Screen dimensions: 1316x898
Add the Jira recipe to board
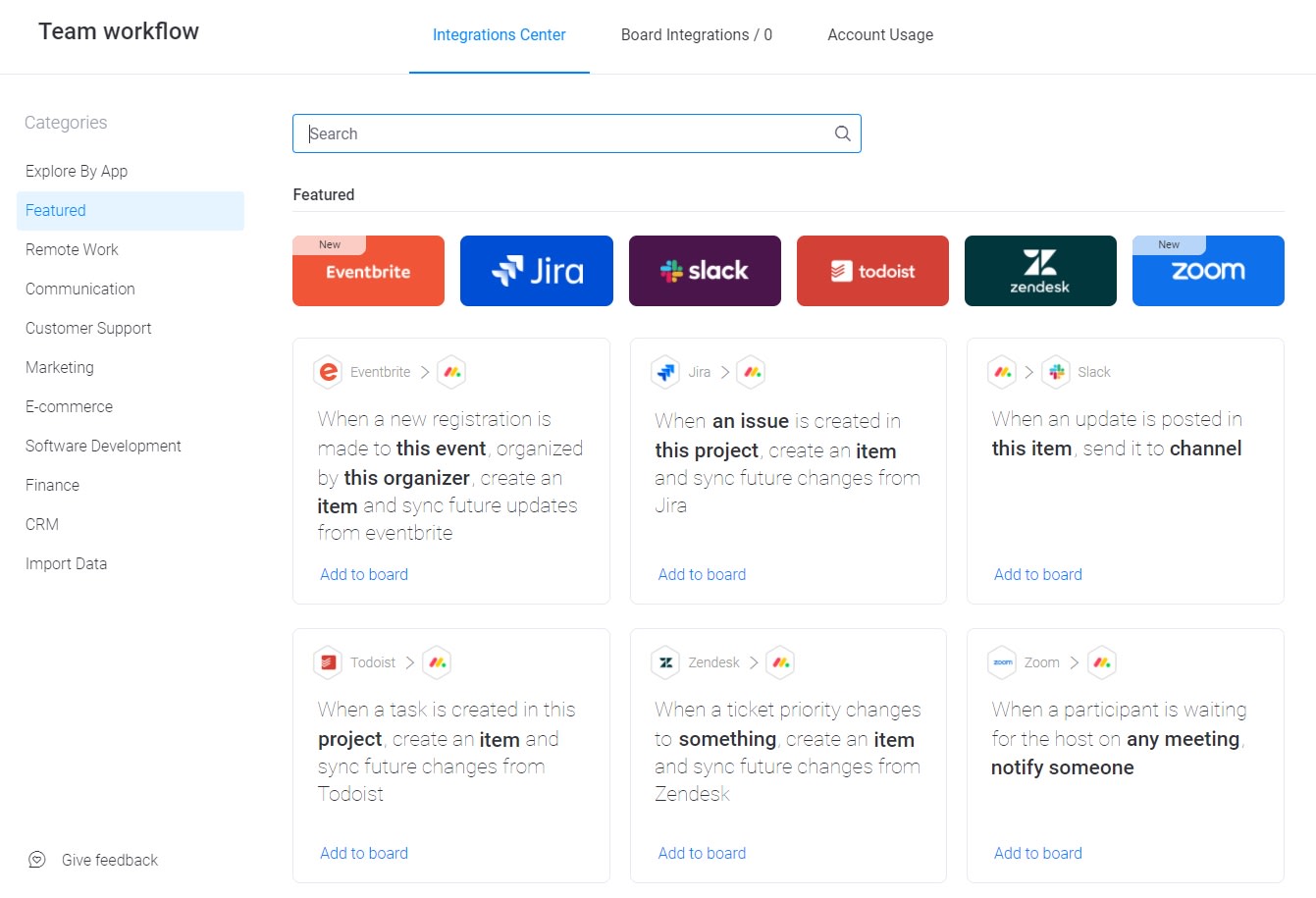pyautogui.click(x=702, y=574)
